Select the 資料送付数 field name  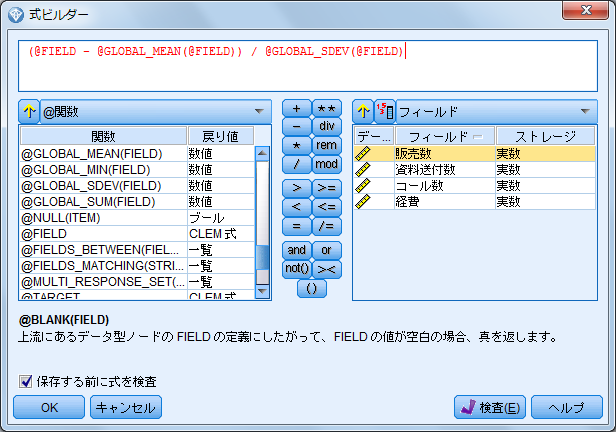point(425,170)
